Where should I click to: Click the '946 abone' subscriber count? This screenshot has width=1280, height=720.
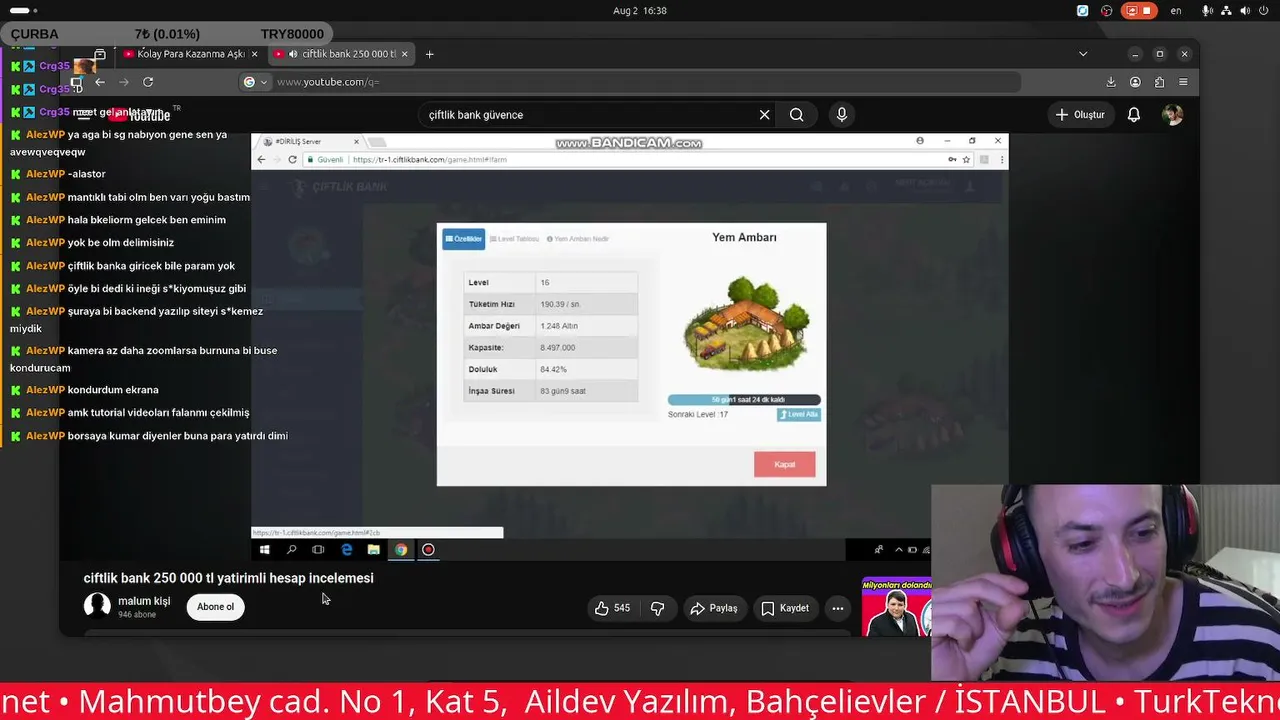(137, 615)
